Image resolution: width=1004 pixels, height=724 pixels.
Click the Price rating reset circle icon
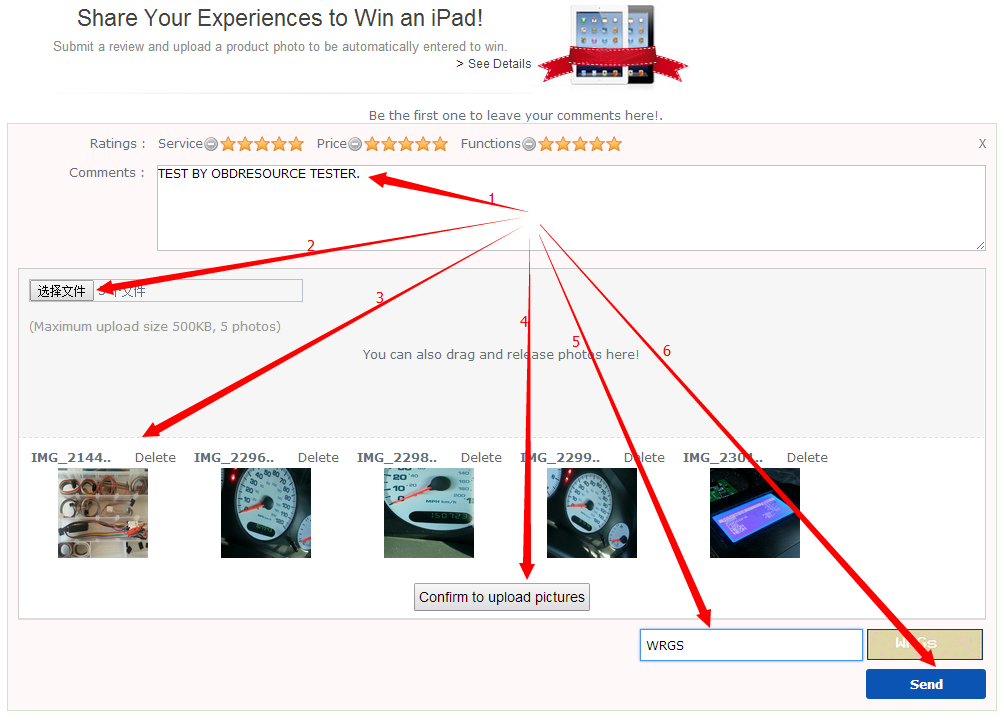coord(355,144)
